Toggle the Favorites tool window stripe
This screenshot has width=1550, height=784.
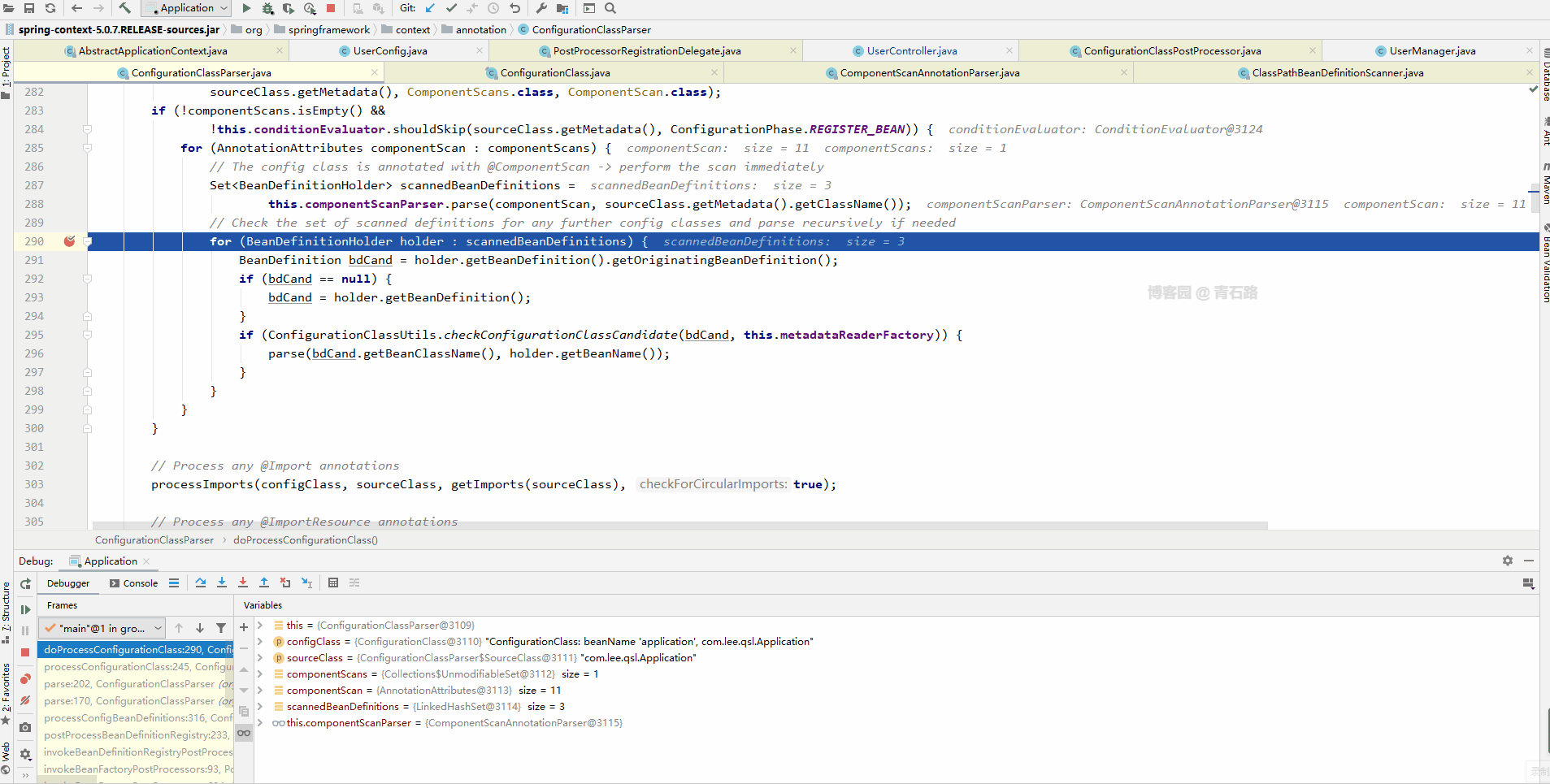tap(6, 688)
